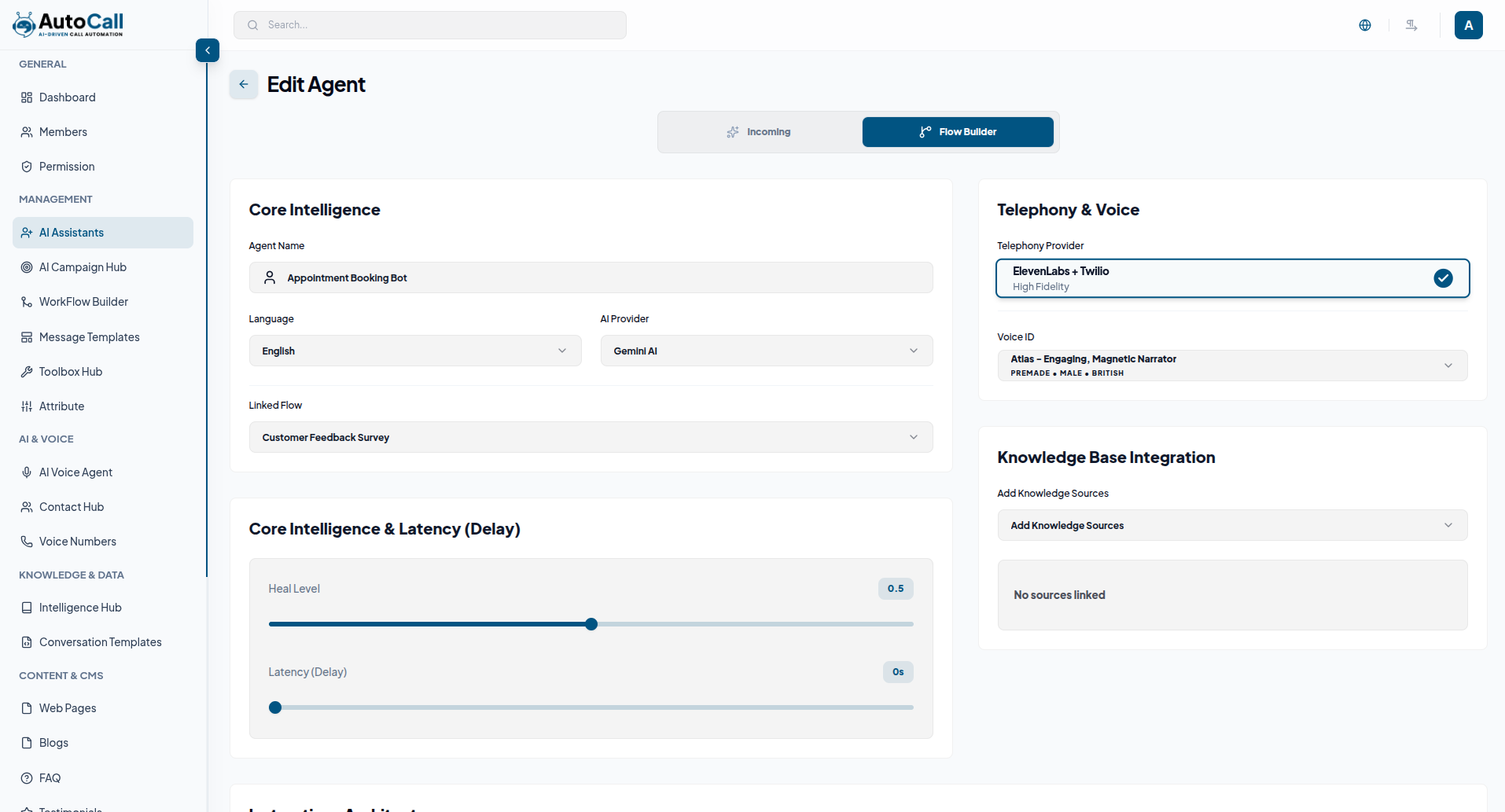Open the Language dropdown set to English

click(415, 351)
